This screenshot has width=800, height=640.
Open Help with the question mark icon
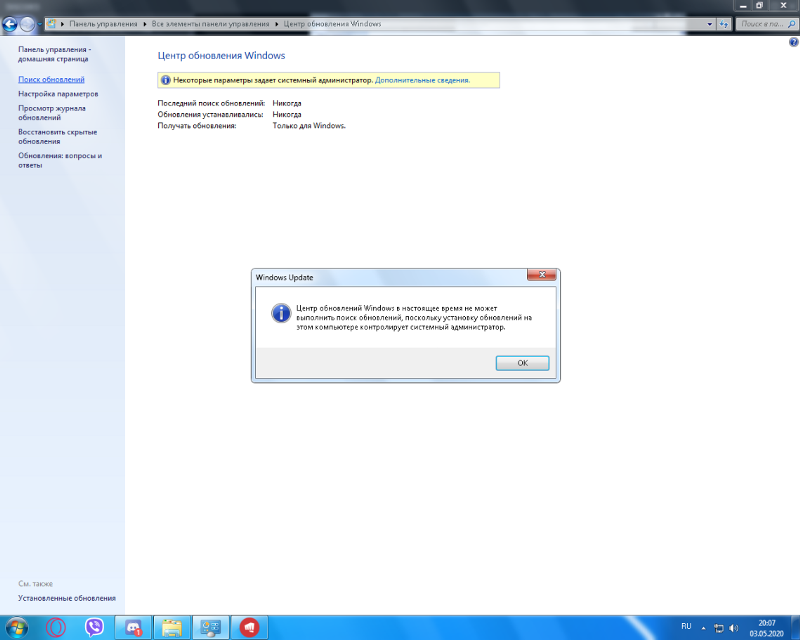[x=793, y=42]
